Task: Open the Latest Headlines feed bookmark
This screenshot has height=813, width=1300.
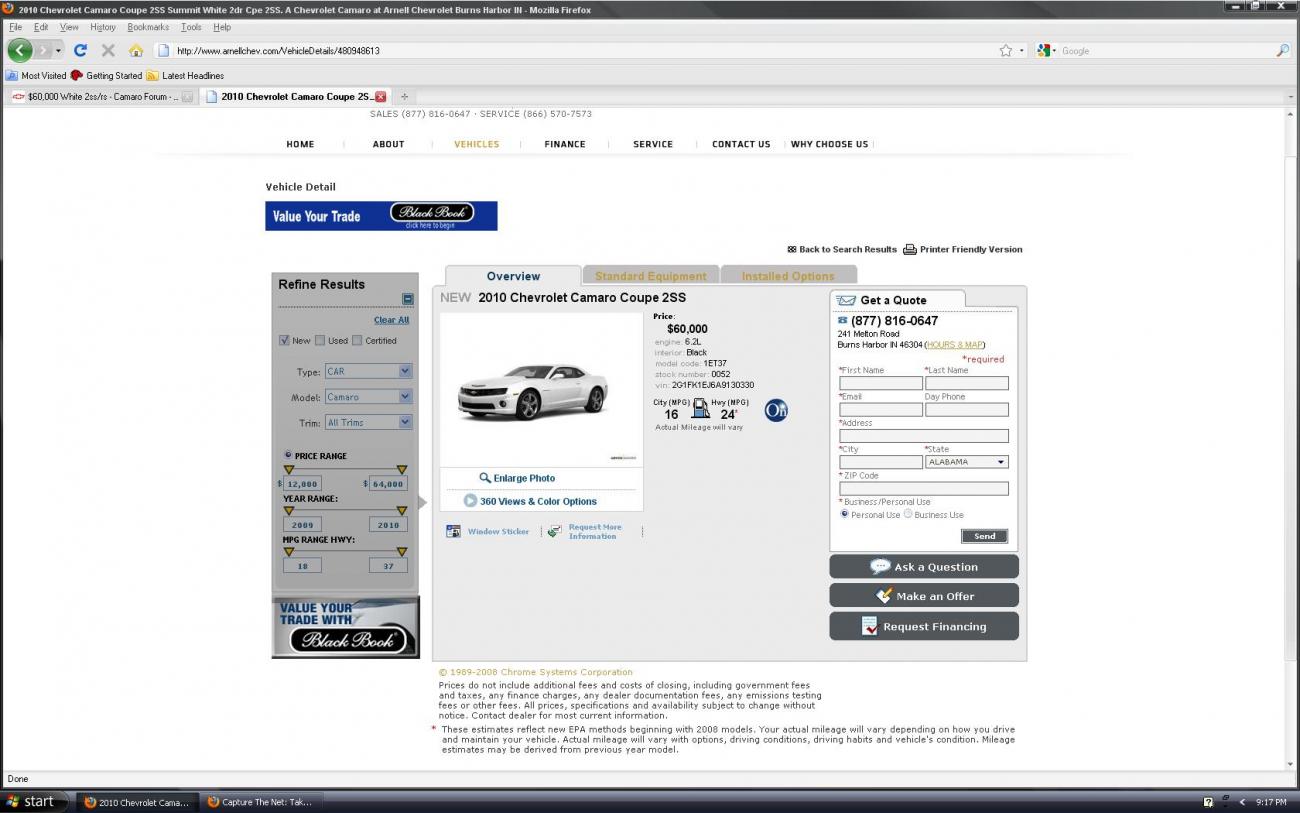Action: [x=185, y=75]
